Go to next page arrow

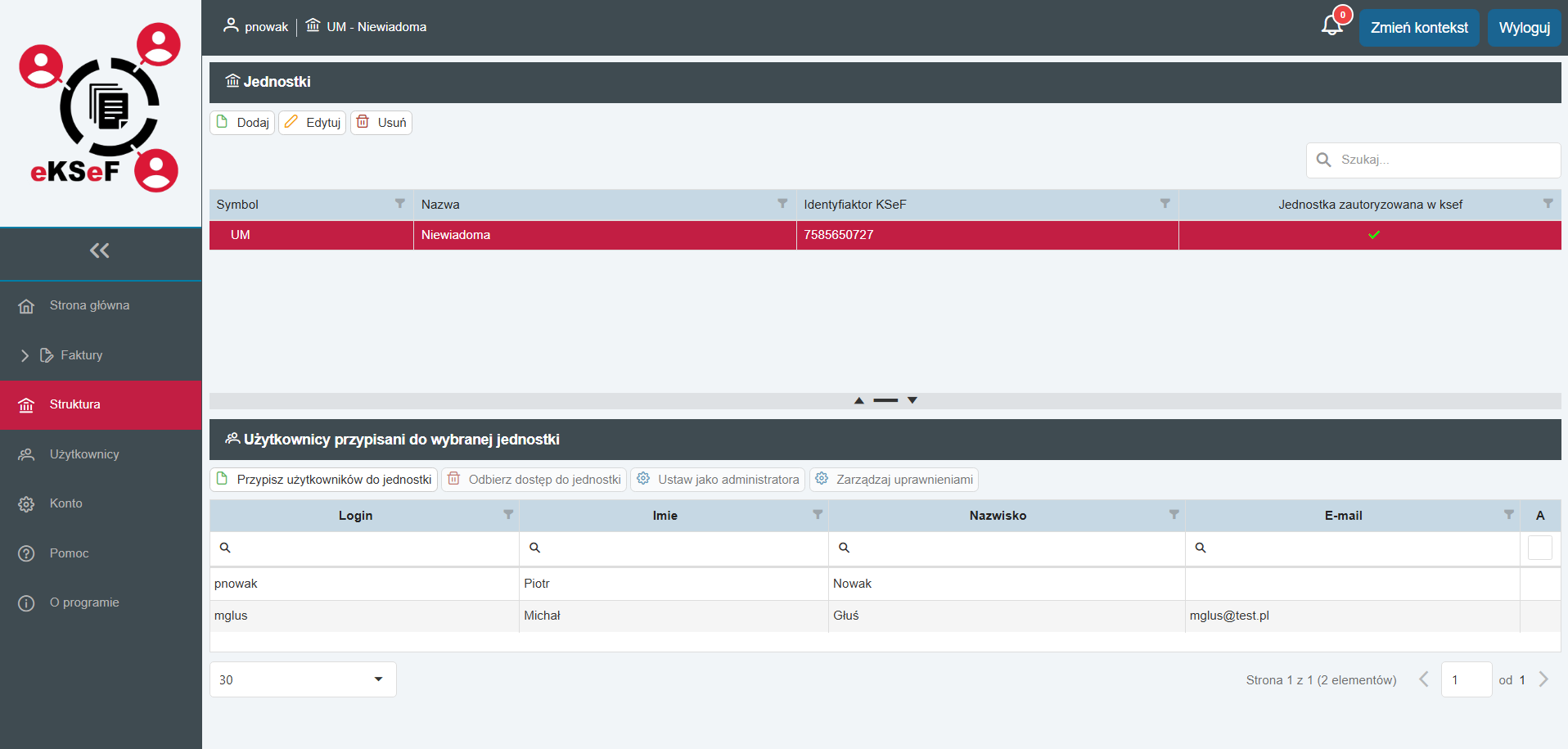1543,679
